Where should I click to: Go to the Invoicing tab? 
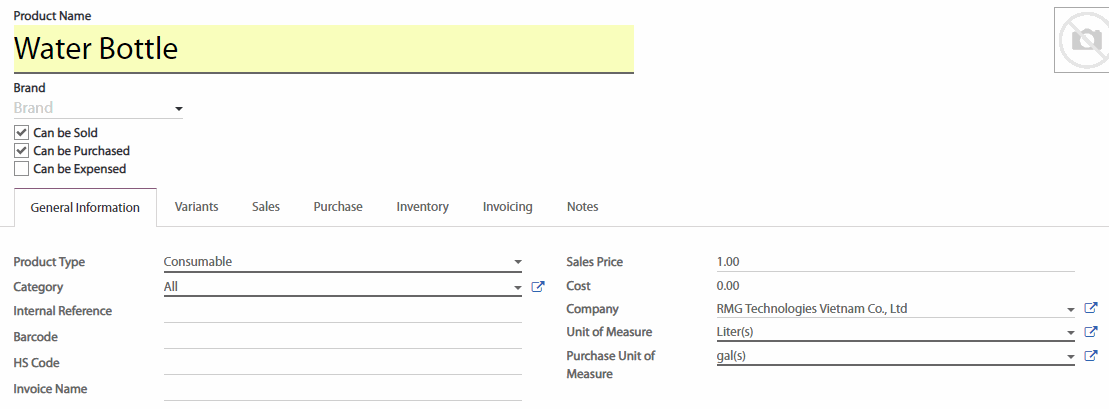[x=507, y=207]
